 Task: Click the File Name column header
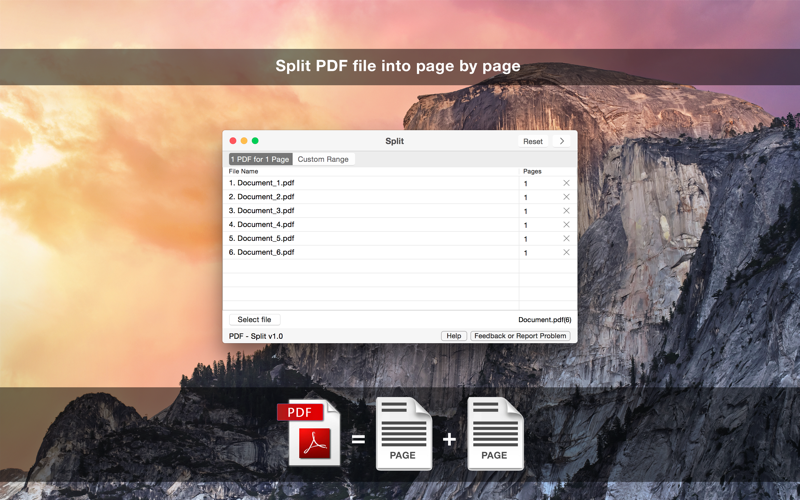pyautogui.click(x=243, y=171)
